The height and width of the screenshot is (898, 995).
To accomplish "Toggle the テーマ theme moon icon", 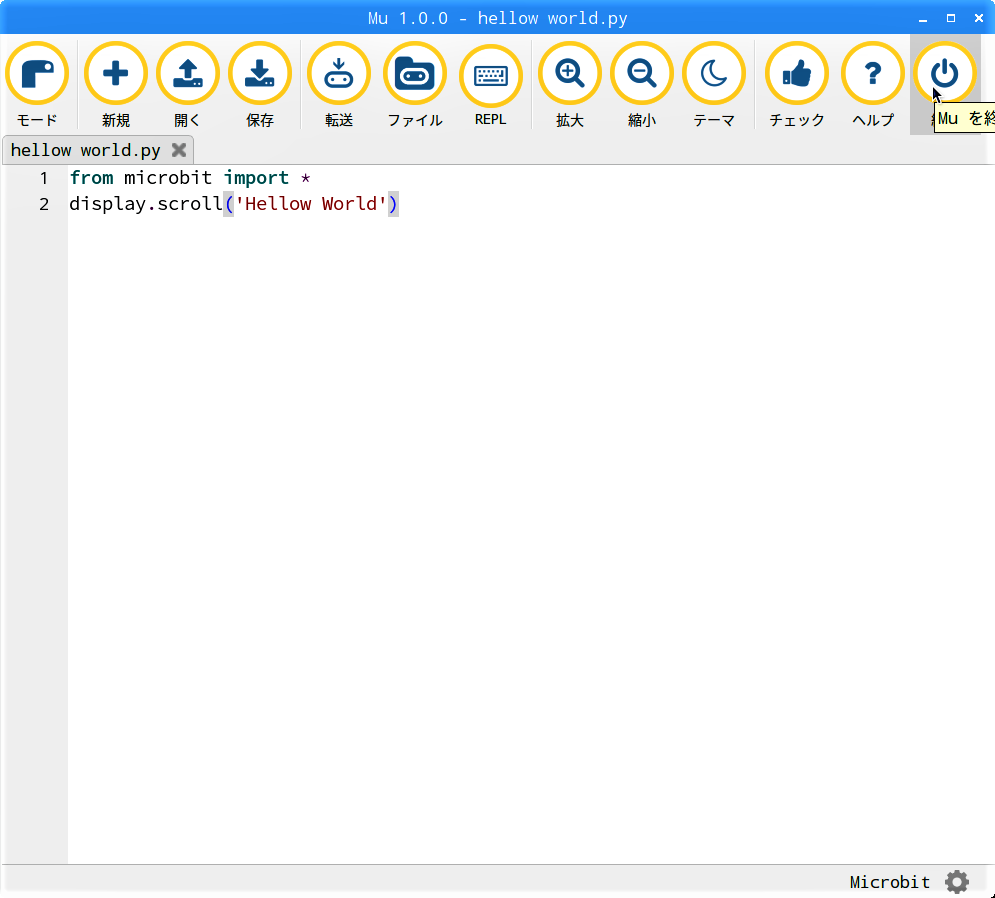I will [x=714, y=75].
